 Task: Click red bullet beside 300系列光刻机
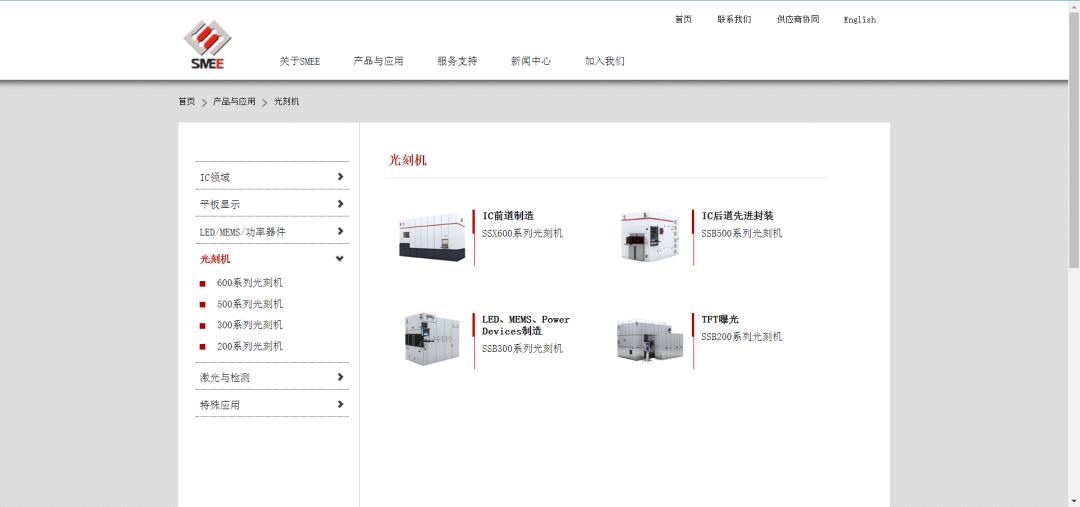(202, 326)
